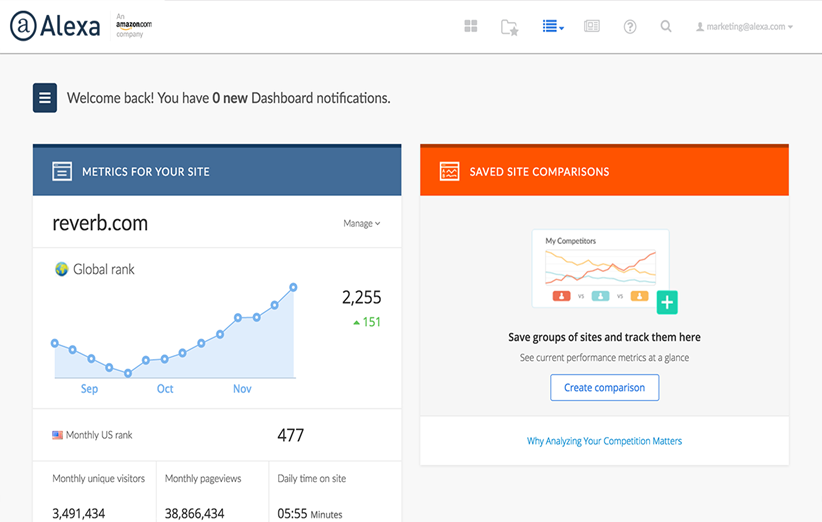Screen dimensions: 822x522
Task: Click the US flag beside Monthly US rank
Action: click(x=58, y=435)
